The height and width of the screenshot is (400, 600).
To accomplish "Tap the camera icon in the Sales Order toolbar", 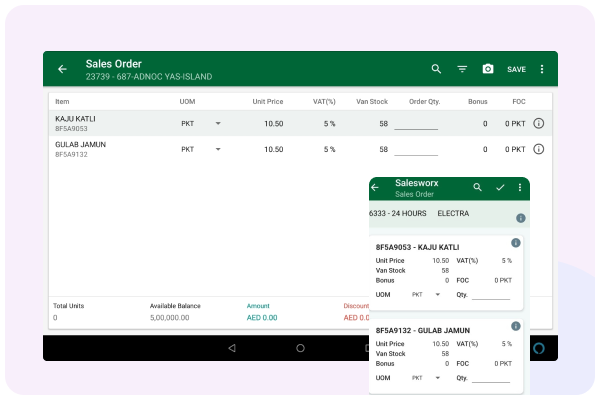I will [x=488, y=69].
